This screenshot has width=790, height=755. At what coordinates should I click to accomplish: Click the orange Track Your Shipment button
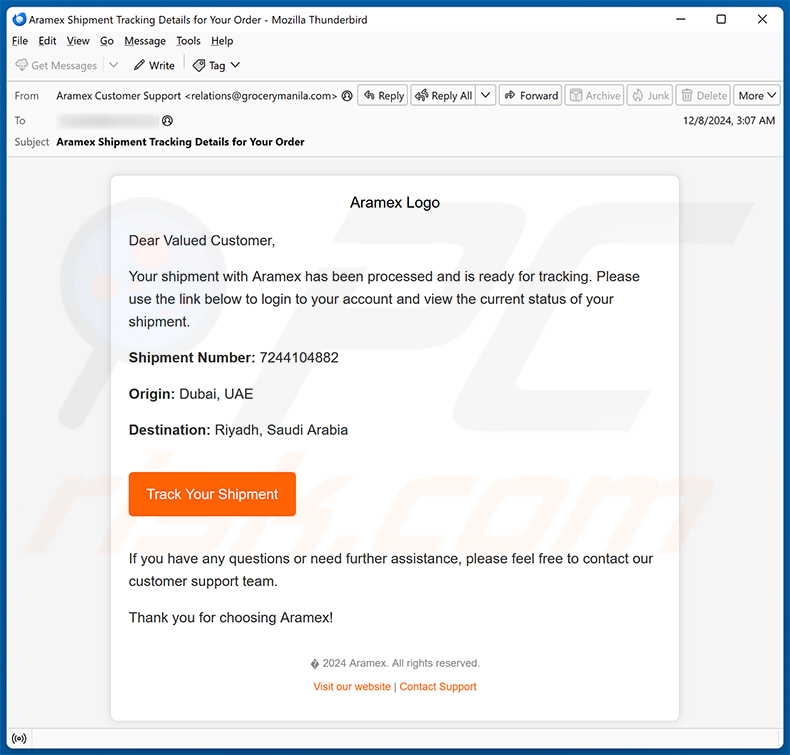click(212, 494)
